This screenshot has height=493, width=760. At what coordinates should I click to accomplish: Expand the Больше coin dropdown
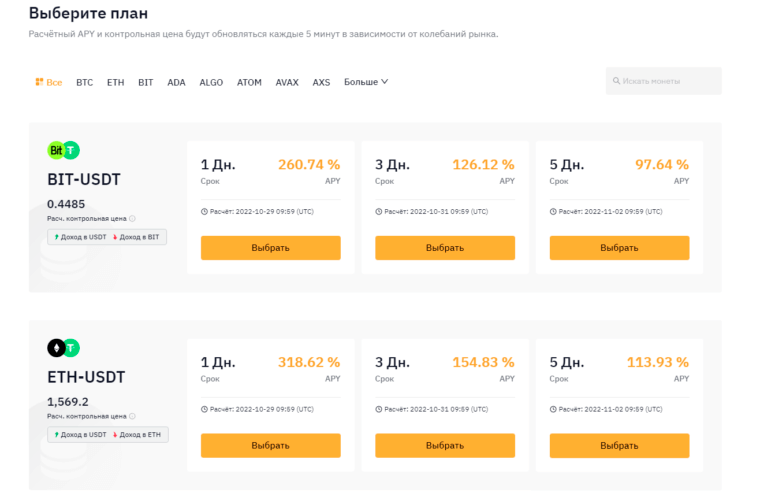pyautogui.click(x=366, y=82)
